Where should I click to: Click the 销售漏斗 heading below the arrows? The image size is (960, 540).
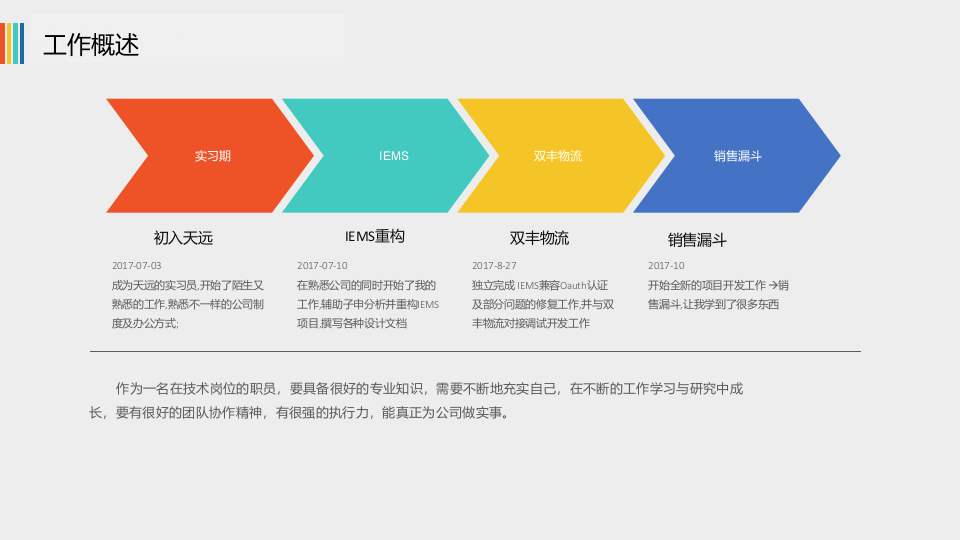pyautogui.click(x=697, y=240)
